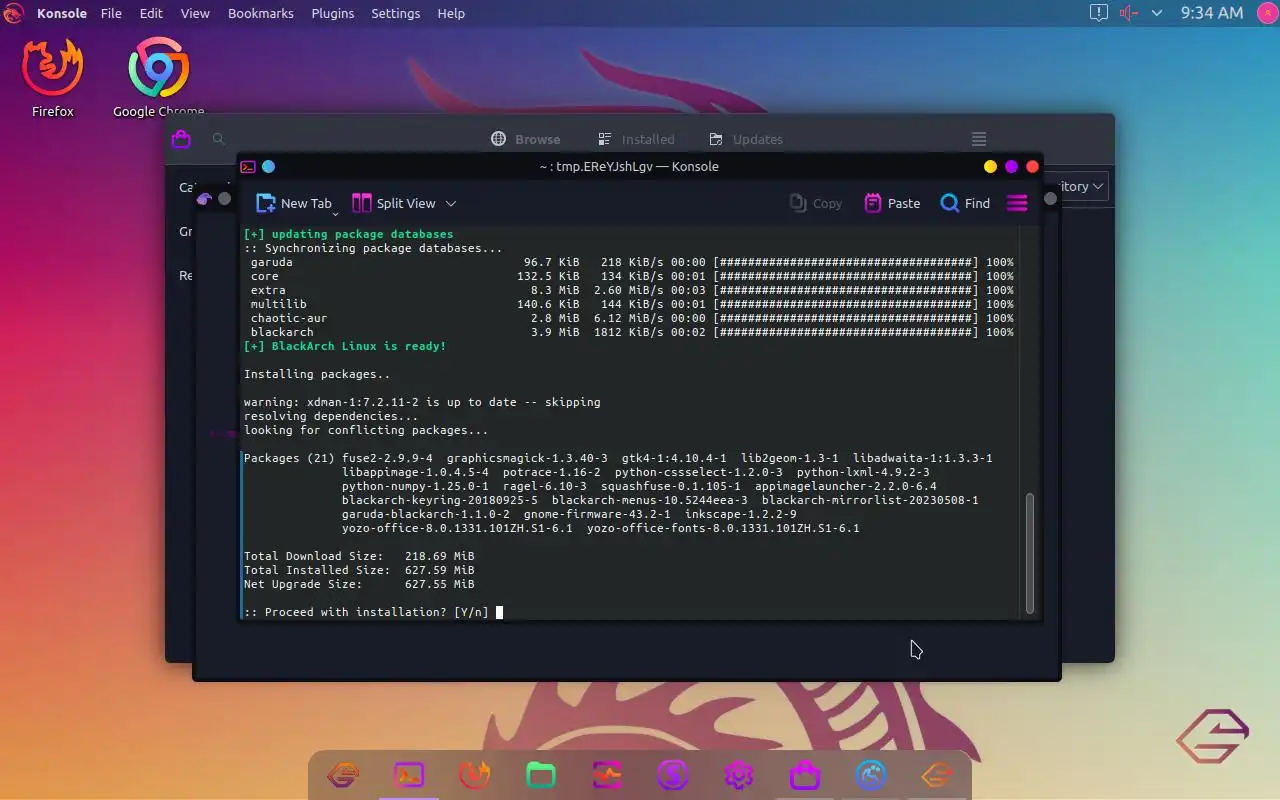
Task: Open the Firefox desktop shortcut
Action: click(x=52, y=78)
